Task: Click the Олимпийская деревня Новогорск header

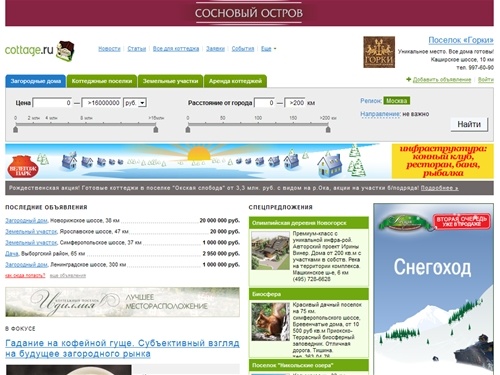Action: click(309, 223)
